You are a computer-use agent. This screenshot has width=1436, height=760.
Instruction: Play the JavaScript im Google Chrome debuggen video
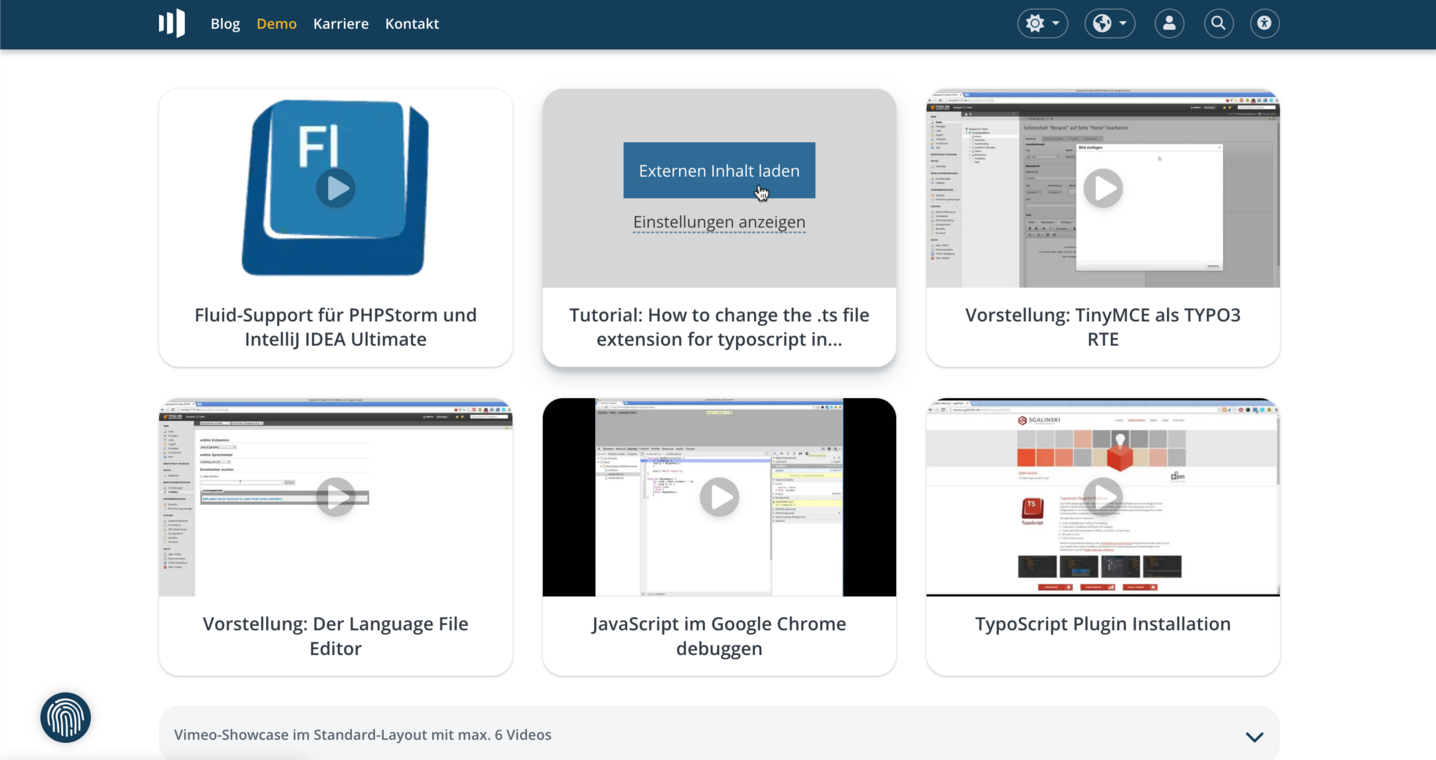click(719, 497)
